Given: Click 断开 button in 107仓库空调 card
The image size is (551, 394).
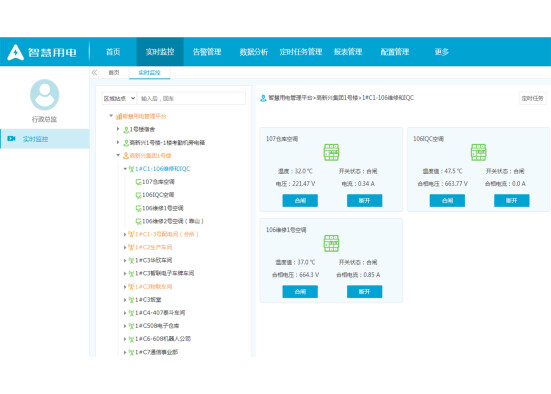Looking at the screenshot, I should click(x=364, y=201).
